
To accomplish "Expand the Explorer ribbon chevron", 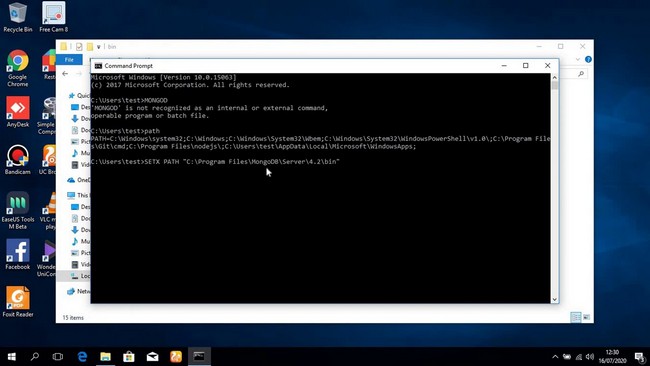I will coord(578,60).
